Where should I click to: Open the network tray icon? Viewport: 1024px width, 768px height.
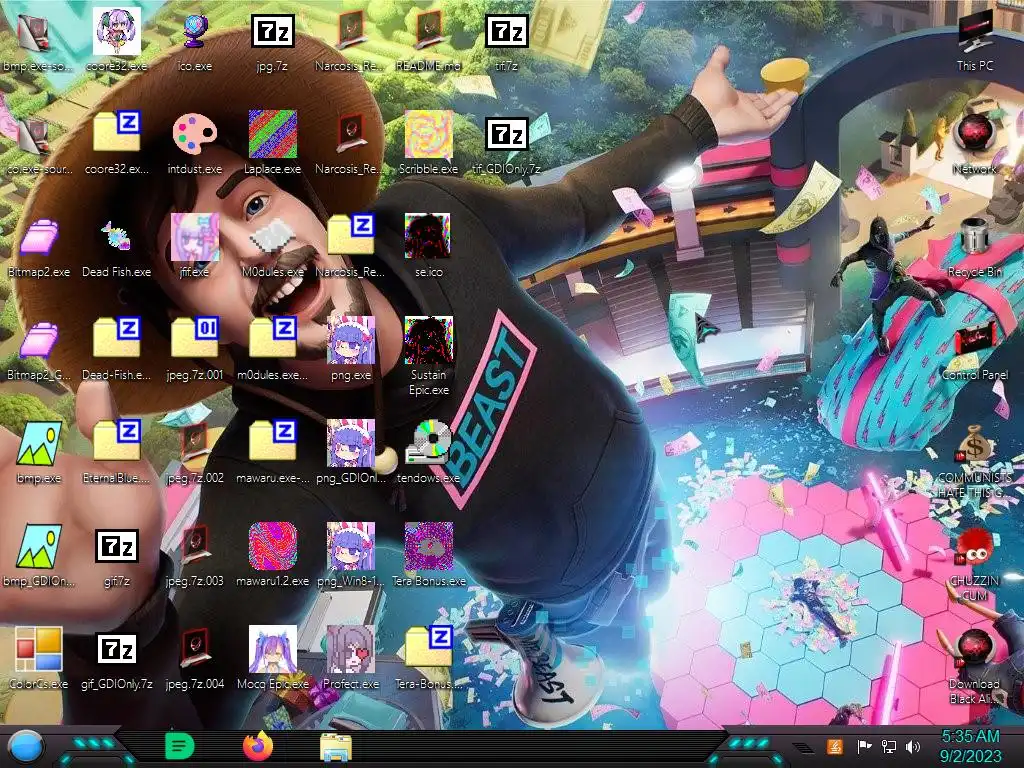click(888, 746)
